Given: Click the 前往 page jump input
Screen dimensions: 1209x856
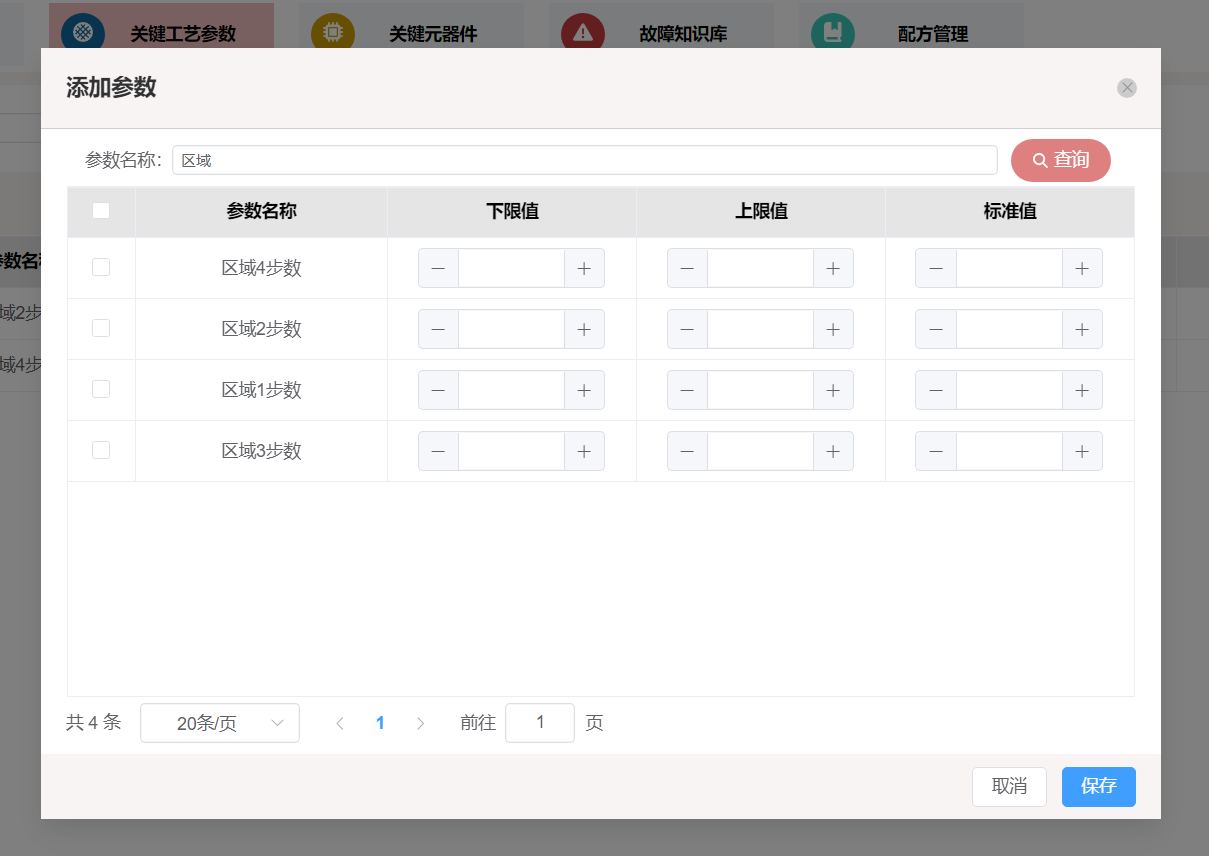Looking at the screenshot, I should pos(540,723).
